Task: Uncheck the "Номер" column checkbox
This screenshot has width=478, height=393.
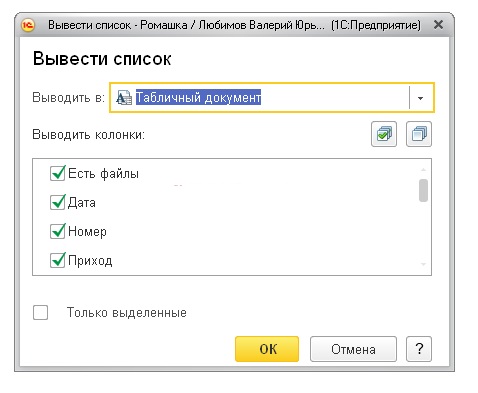Action: [x=57, y=231]
